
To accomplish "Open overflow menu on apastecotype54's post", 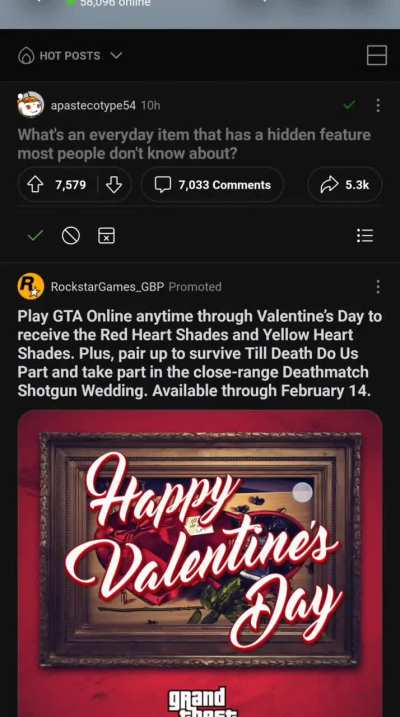I will tap(378, 105).
